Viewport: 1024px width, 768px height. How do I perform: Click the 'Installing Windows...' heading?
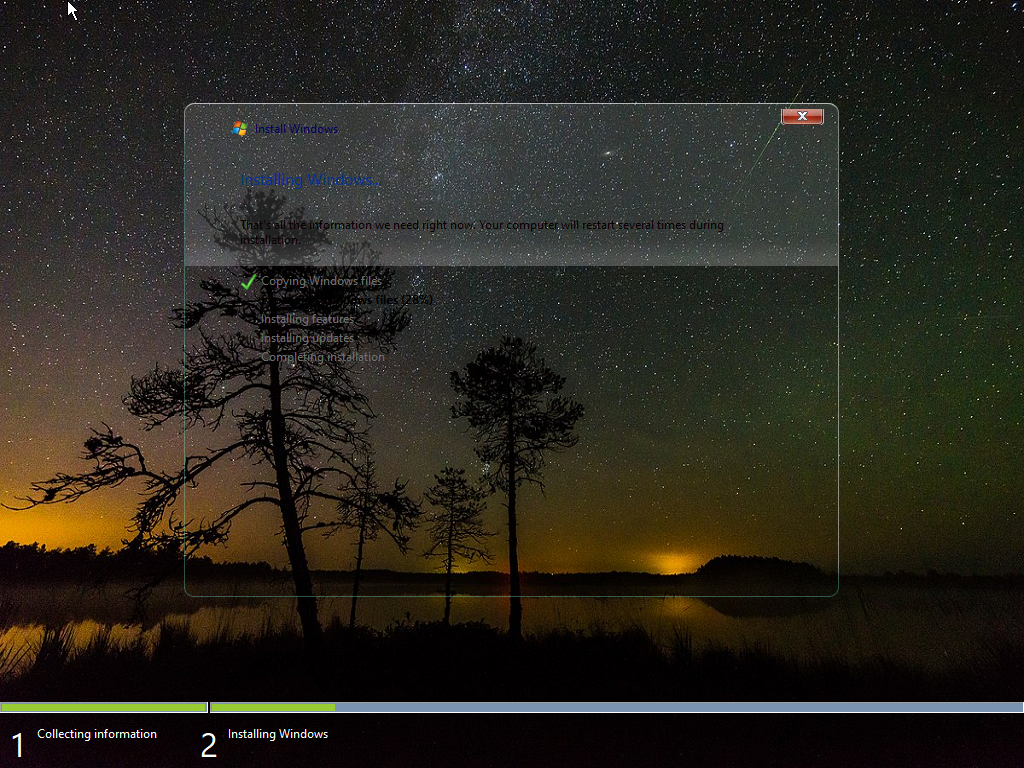click(x=310, y=180)
